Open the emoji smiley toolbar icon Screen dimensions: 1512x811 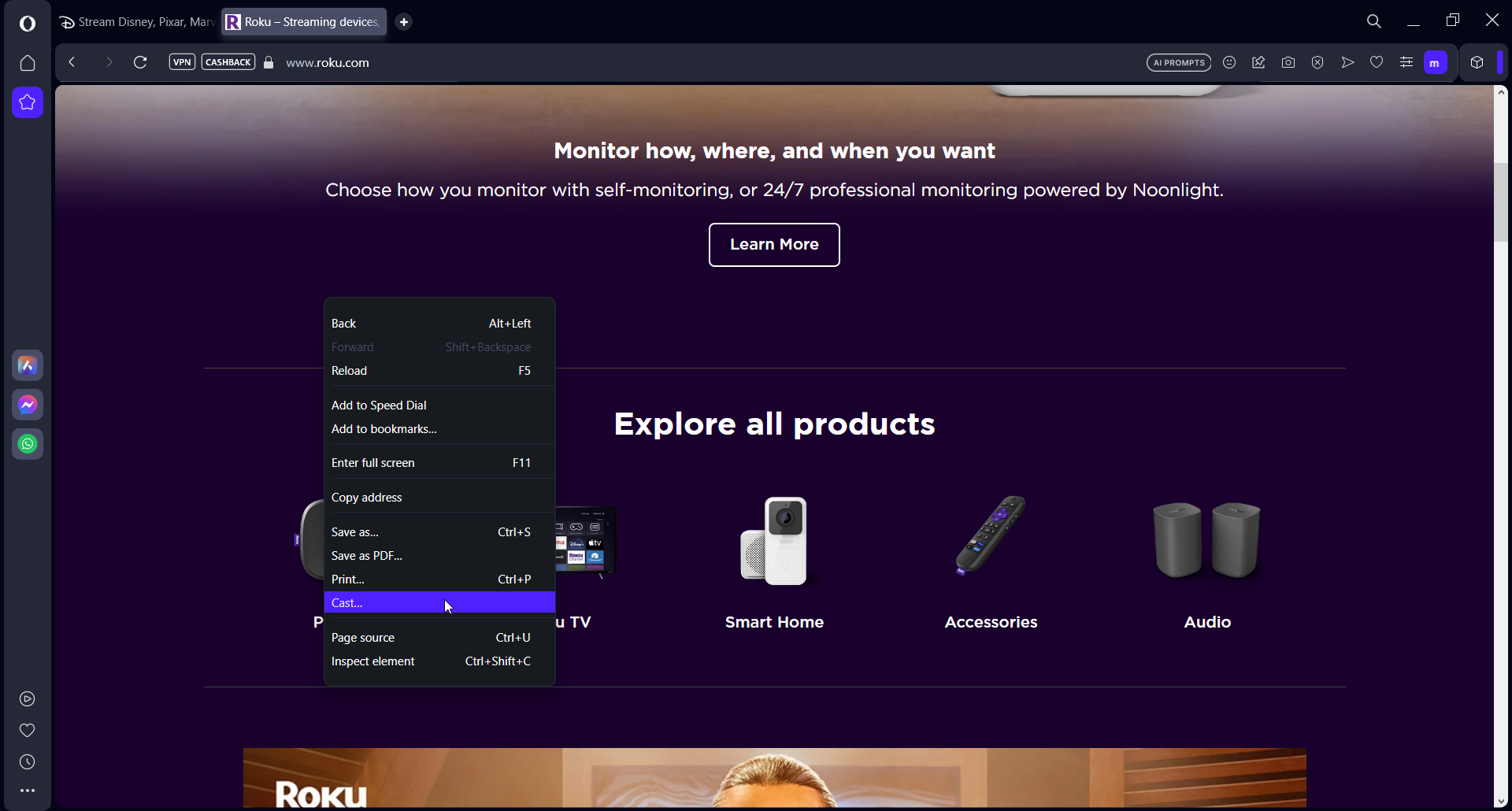pyautogui.click(x=1229, y=62)
